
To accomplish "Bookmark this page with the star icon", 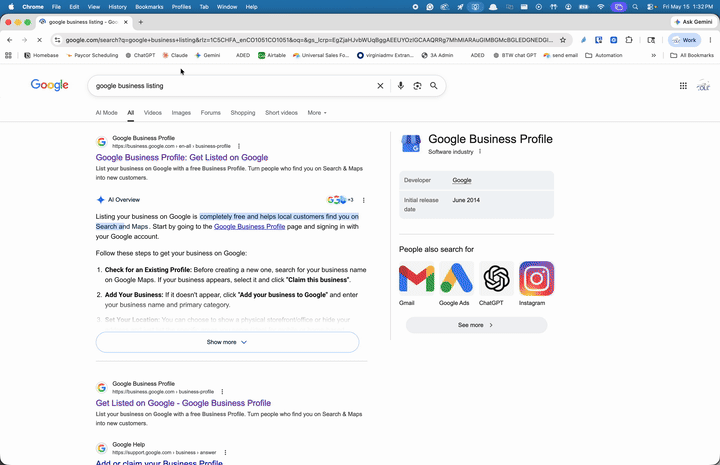I will click(563, 40).
